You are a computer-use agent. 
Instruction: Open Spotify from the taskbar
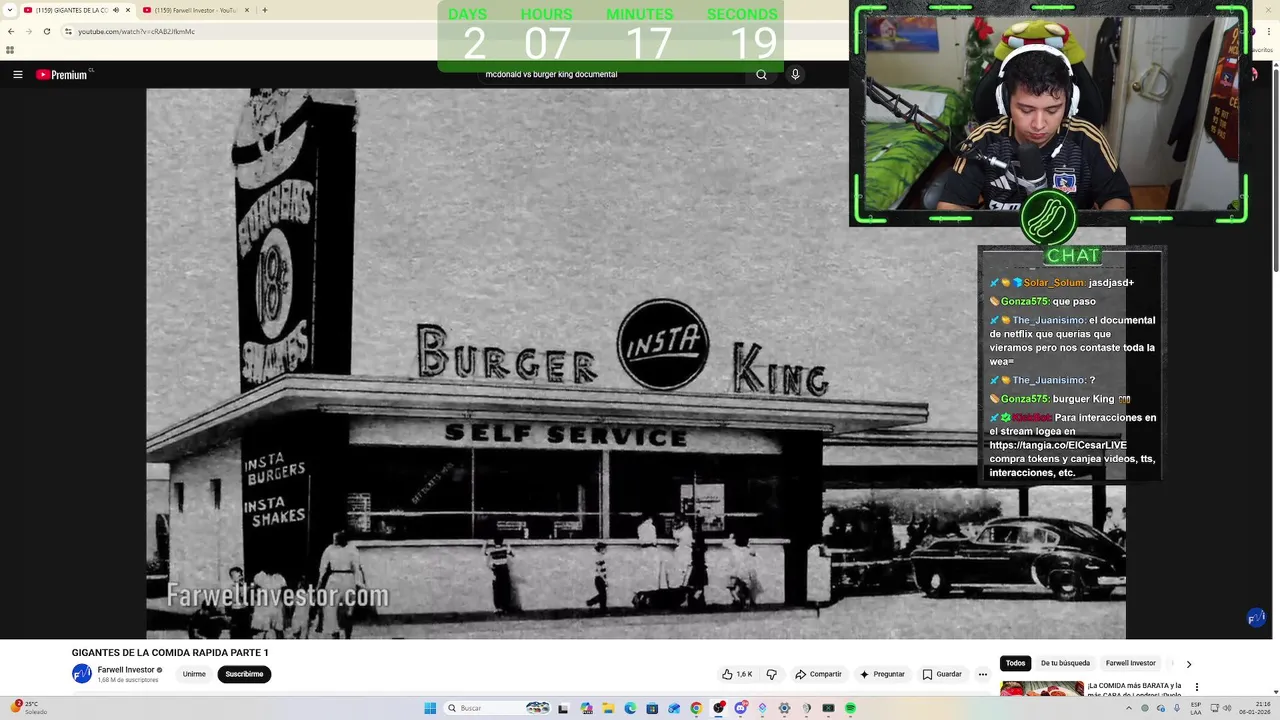tap(850, 708)
